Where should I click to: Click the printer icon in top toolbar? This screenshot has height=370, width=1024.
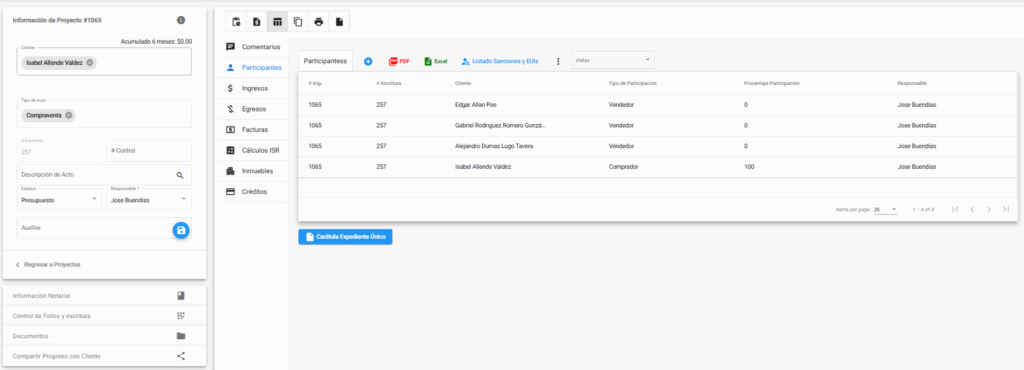(x=319, y=22)
